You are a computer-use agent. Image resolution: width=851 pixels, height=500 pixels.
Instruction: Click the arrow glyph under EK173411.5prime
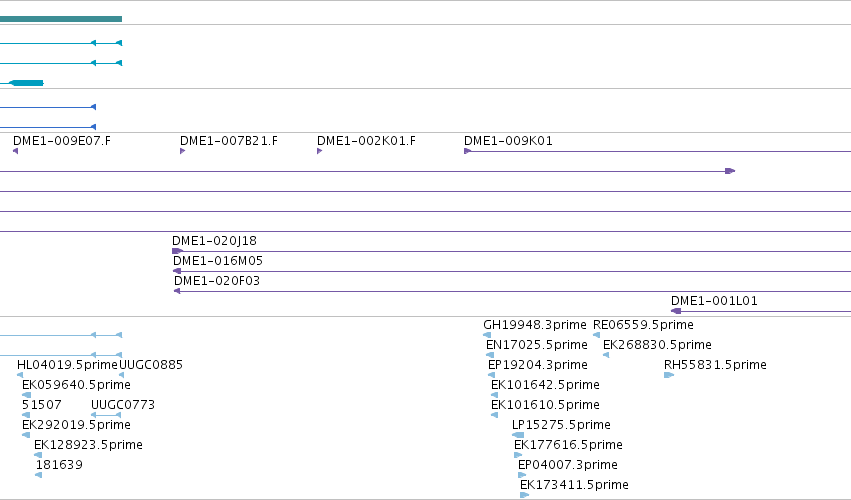[x=524, y=495]
